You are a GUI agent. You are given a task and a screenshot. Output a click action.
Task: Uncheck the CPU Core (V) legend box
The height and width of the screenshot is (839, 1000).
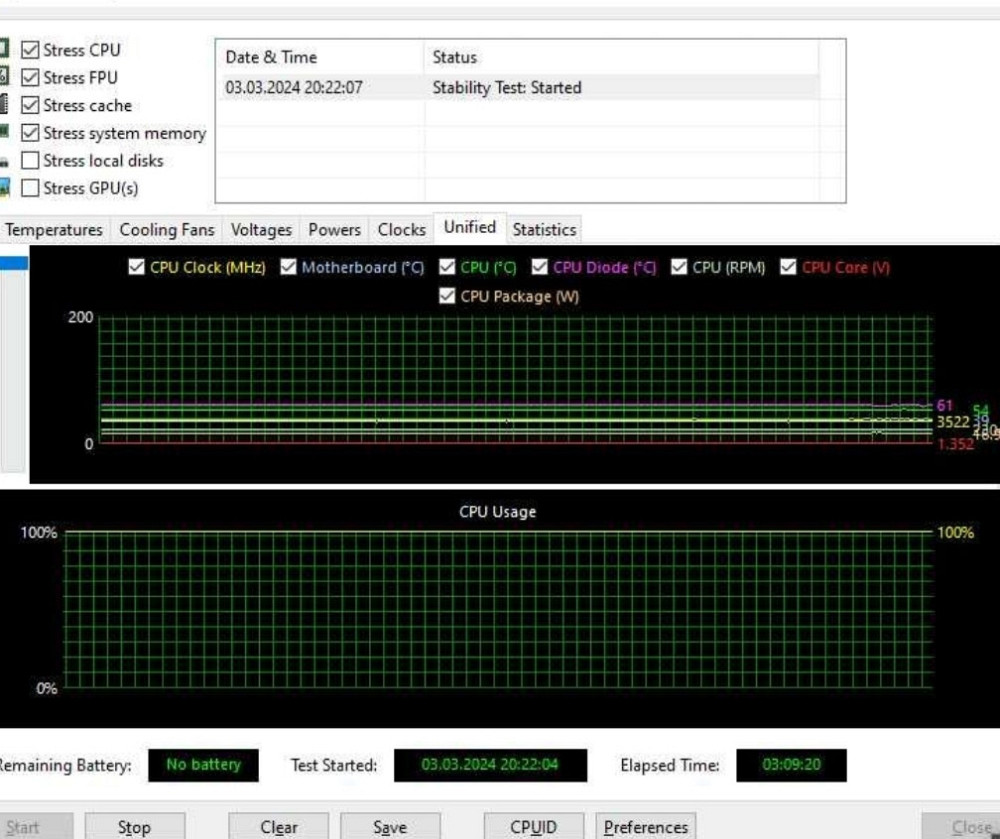click(x=788, y=268)
